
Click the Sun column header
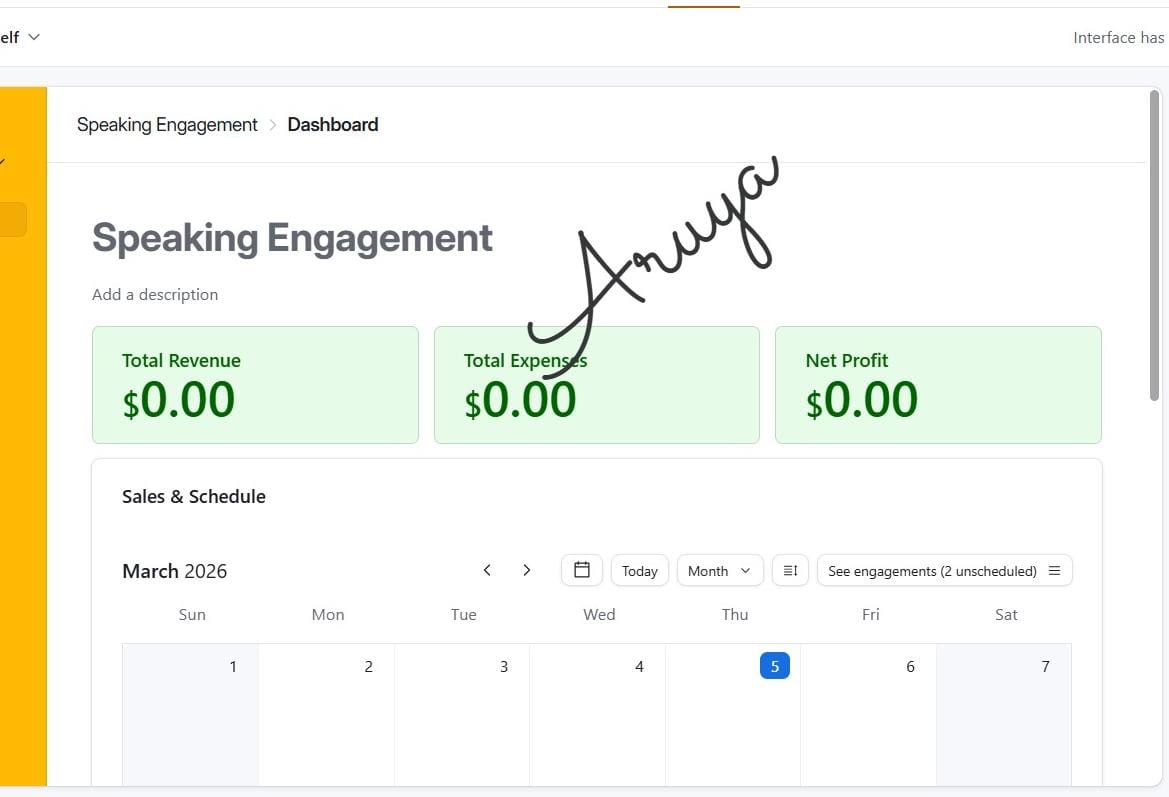192,614
